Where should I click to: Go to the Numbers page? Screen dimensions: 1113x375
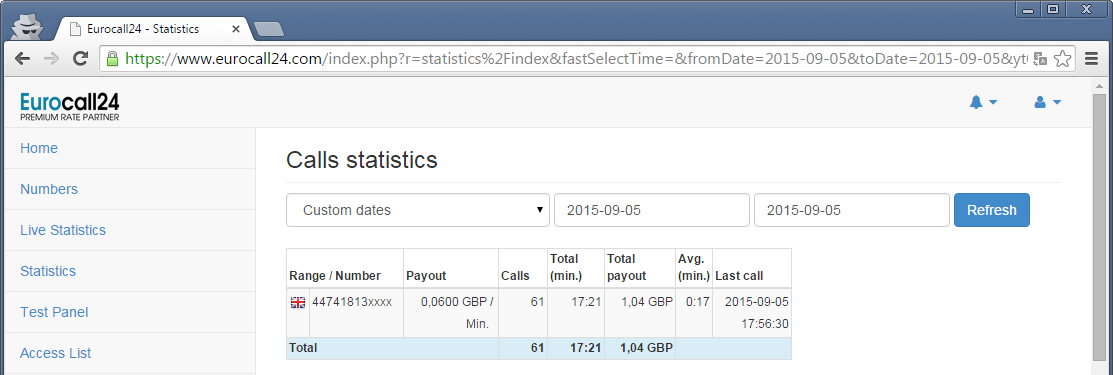click(x=49, y=190)
